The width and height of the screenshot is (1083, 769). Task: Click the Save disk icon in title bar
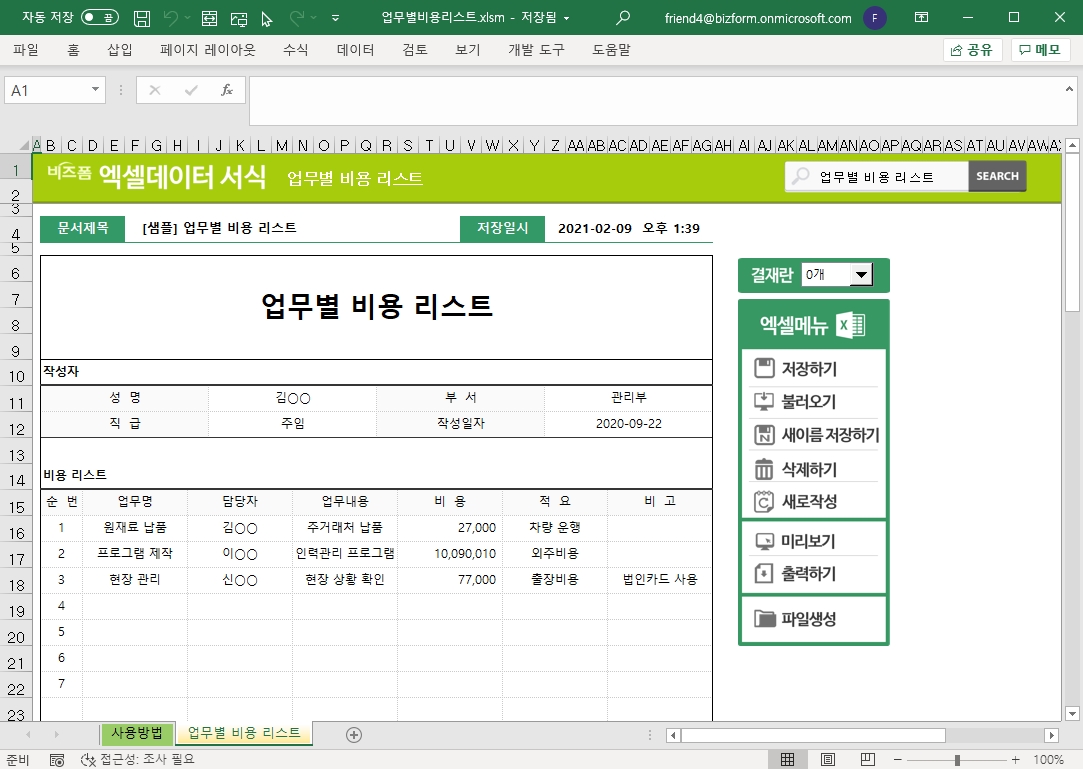click(x=142, y=18)
